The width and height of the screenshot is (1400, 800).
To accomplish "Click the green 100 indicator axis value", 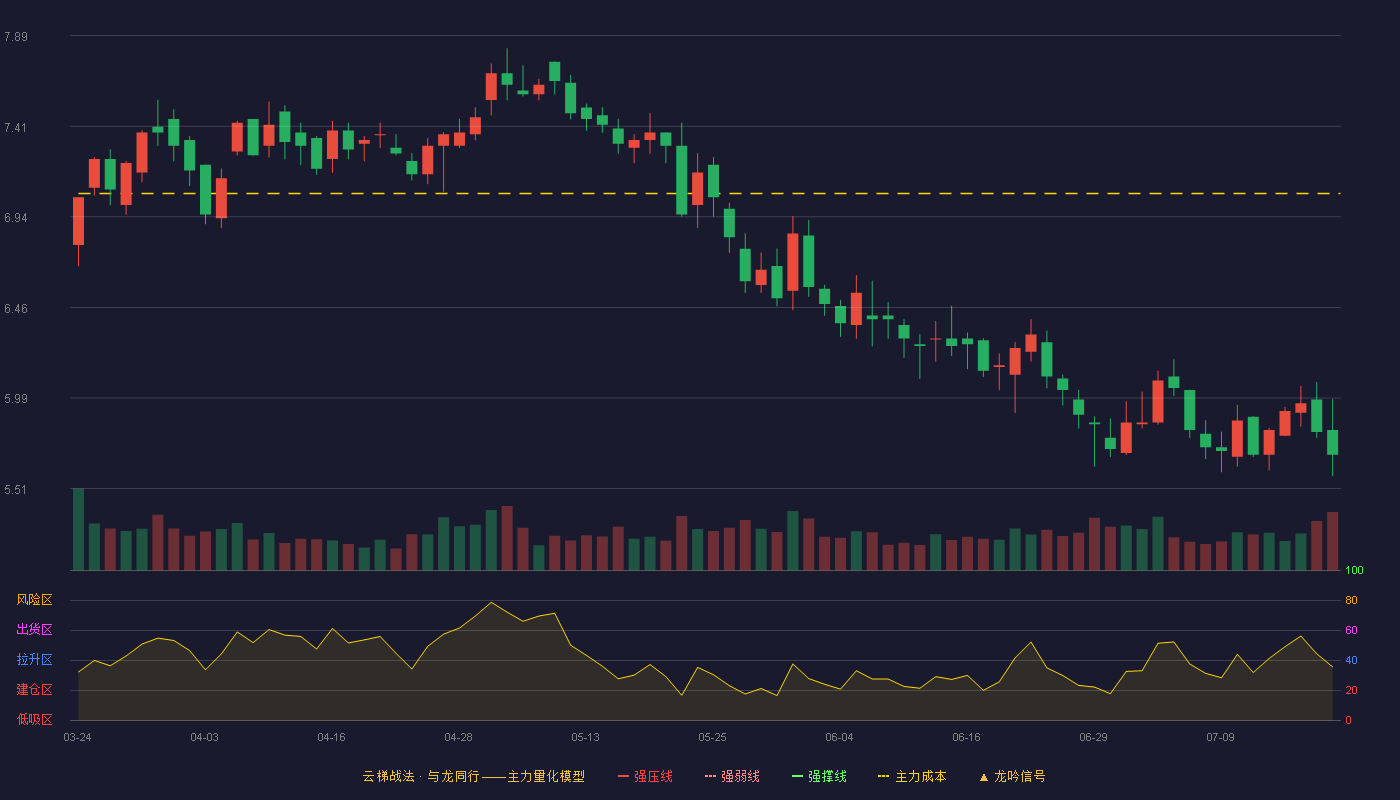I will (x=1354, y=571).
